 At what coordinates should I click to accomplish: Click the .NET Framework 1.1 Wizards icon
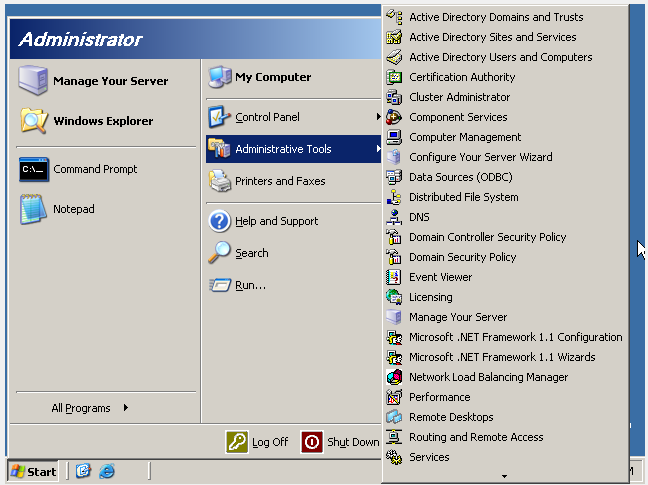pos(394,357)
